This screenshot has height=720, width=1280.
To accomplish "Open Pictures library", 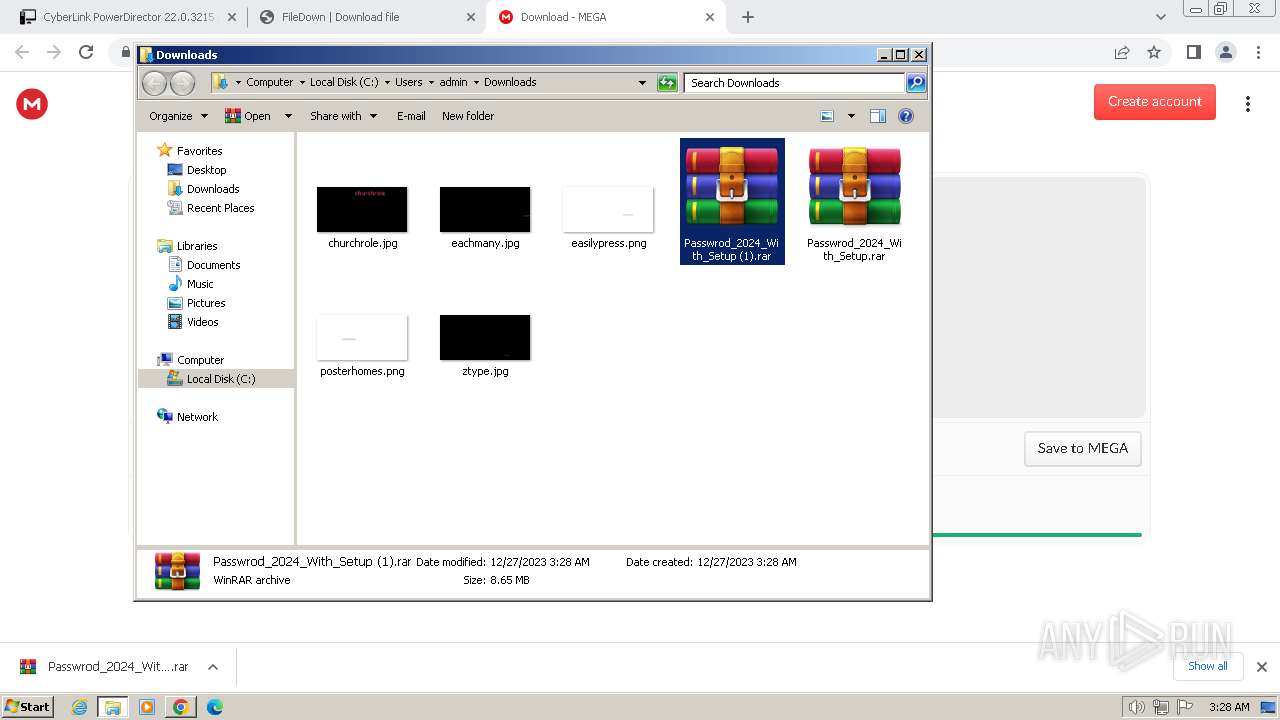I will (x=206, y=303).
